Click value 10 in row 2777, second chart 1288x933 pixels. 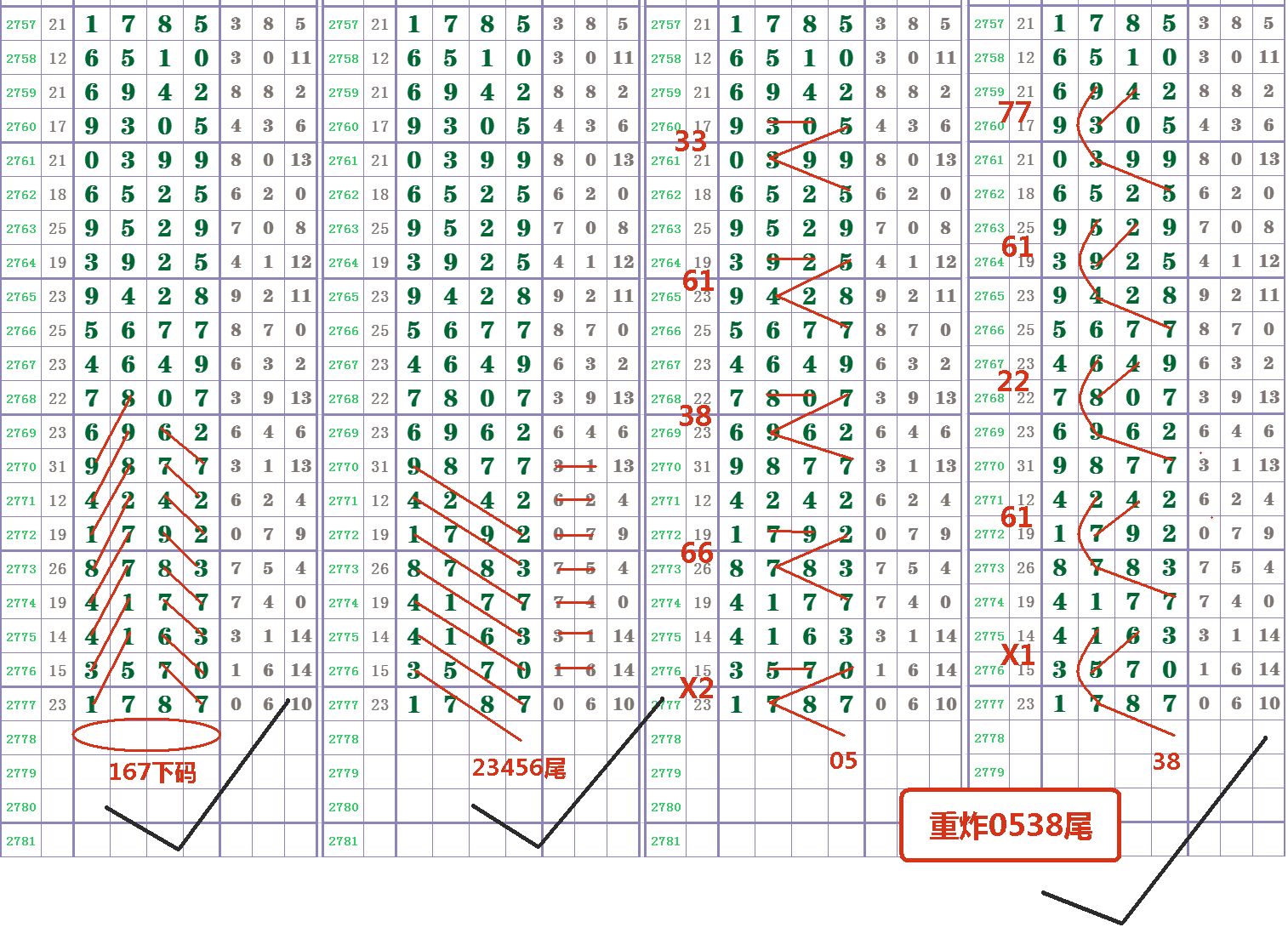coord(623,704)
